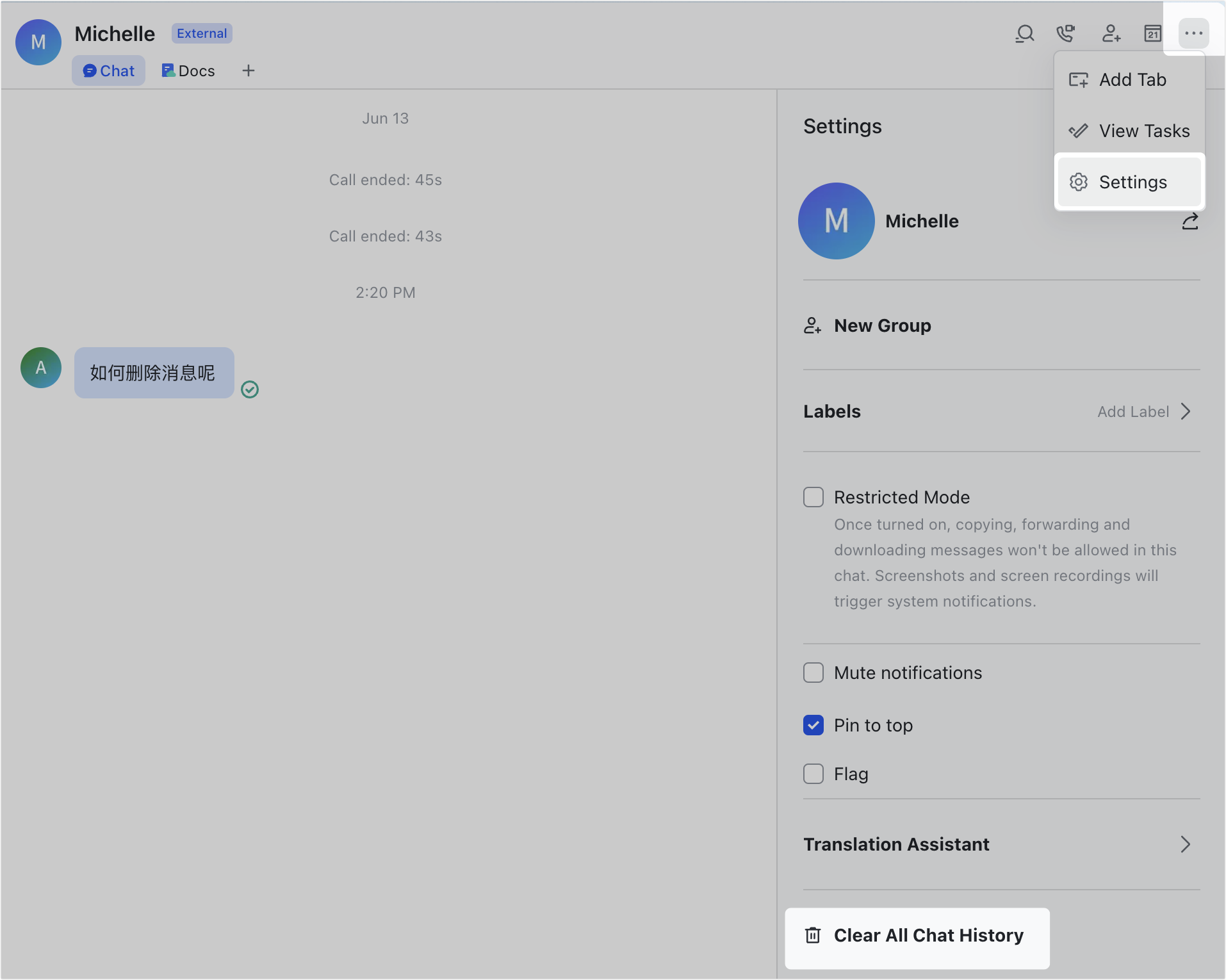This screenshot has width=1226, height=980.
Task: Click the share arrow next to Michelle's name
Action: coord(1190,221)
